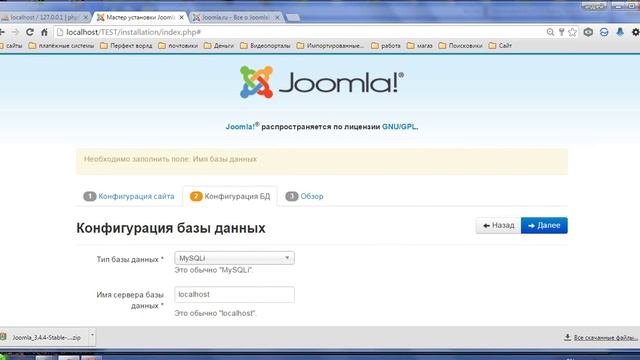Open the Импортированные bookmark folder

[x=330, y=46]
